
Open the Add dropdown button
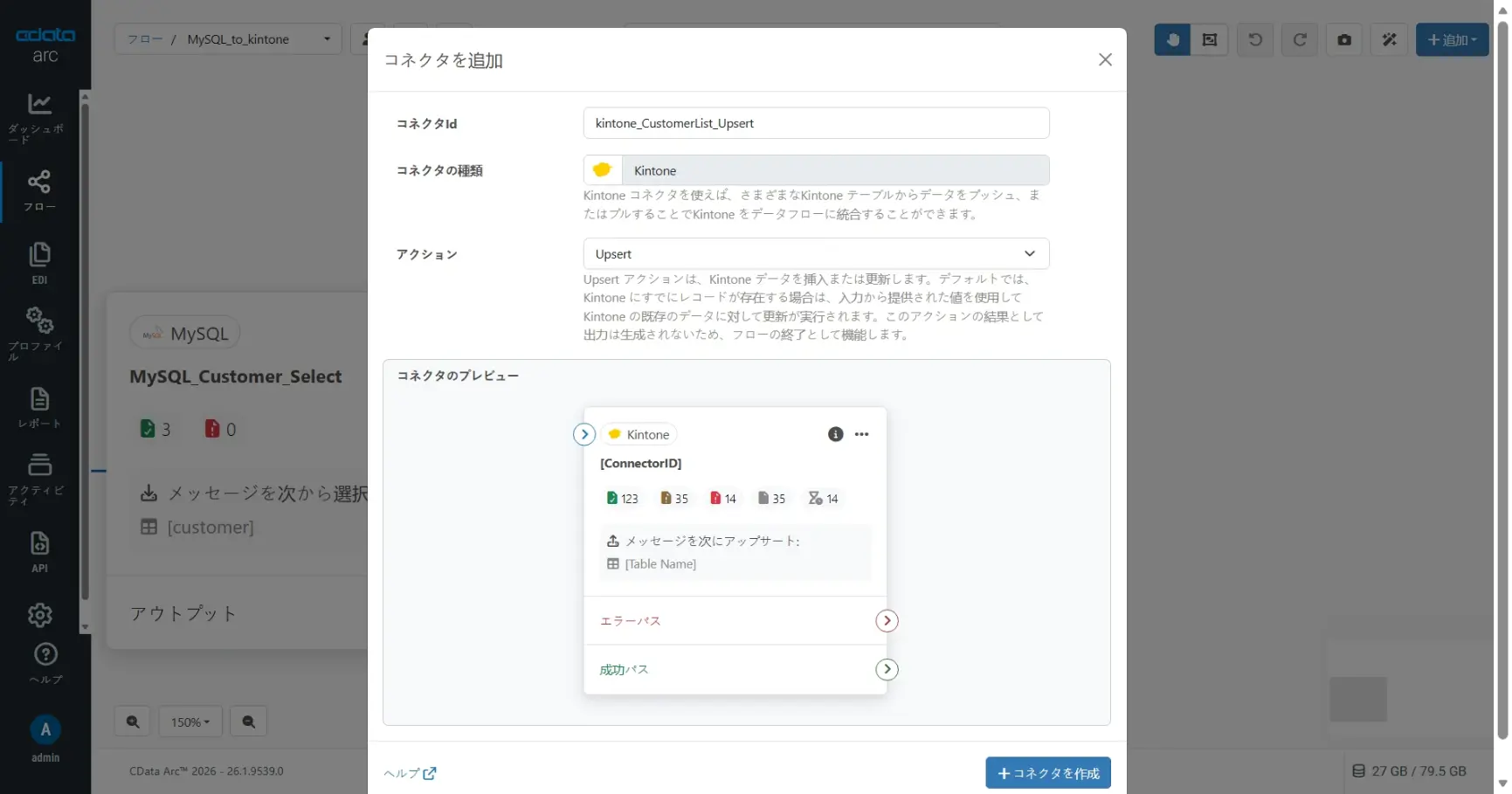[1452, 39]
